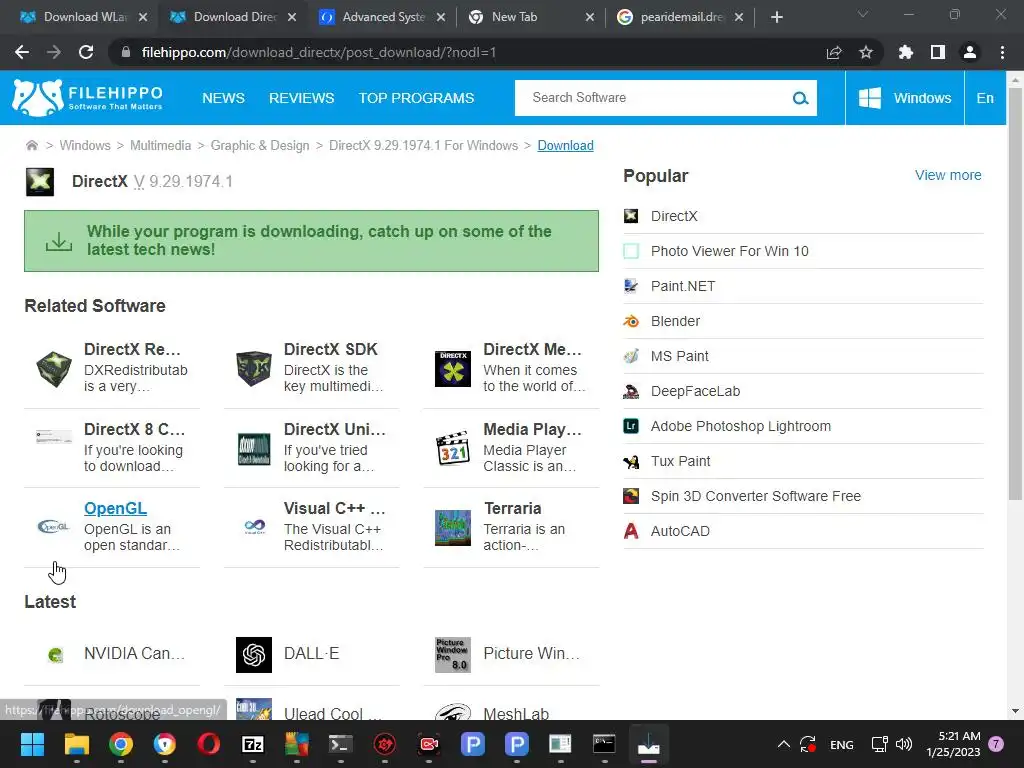Image resolution: width=1024 pixels, height=768 pixels.
Task: Click the home breadcrumb icon
Action: pos(31,145)
